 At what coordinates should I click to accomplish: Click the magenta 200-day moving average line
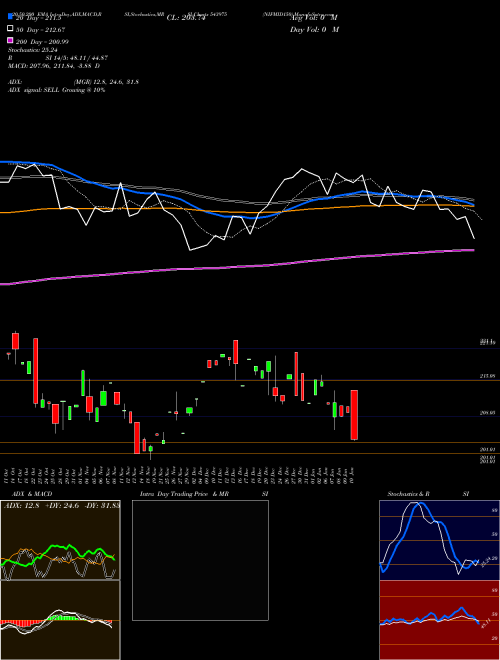coord(236,267)
